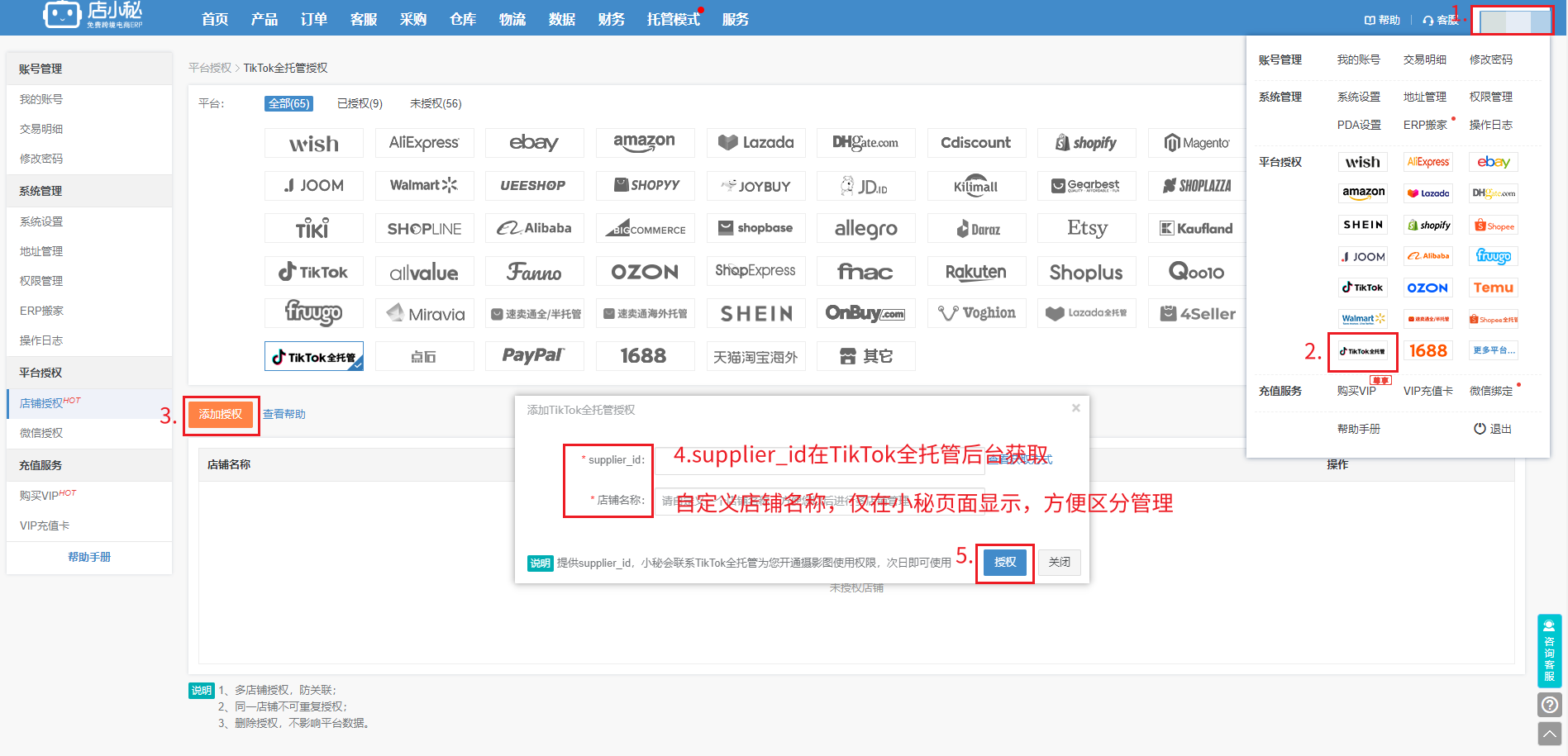Open 操作日志 in the left sidebar

point(41,340)
